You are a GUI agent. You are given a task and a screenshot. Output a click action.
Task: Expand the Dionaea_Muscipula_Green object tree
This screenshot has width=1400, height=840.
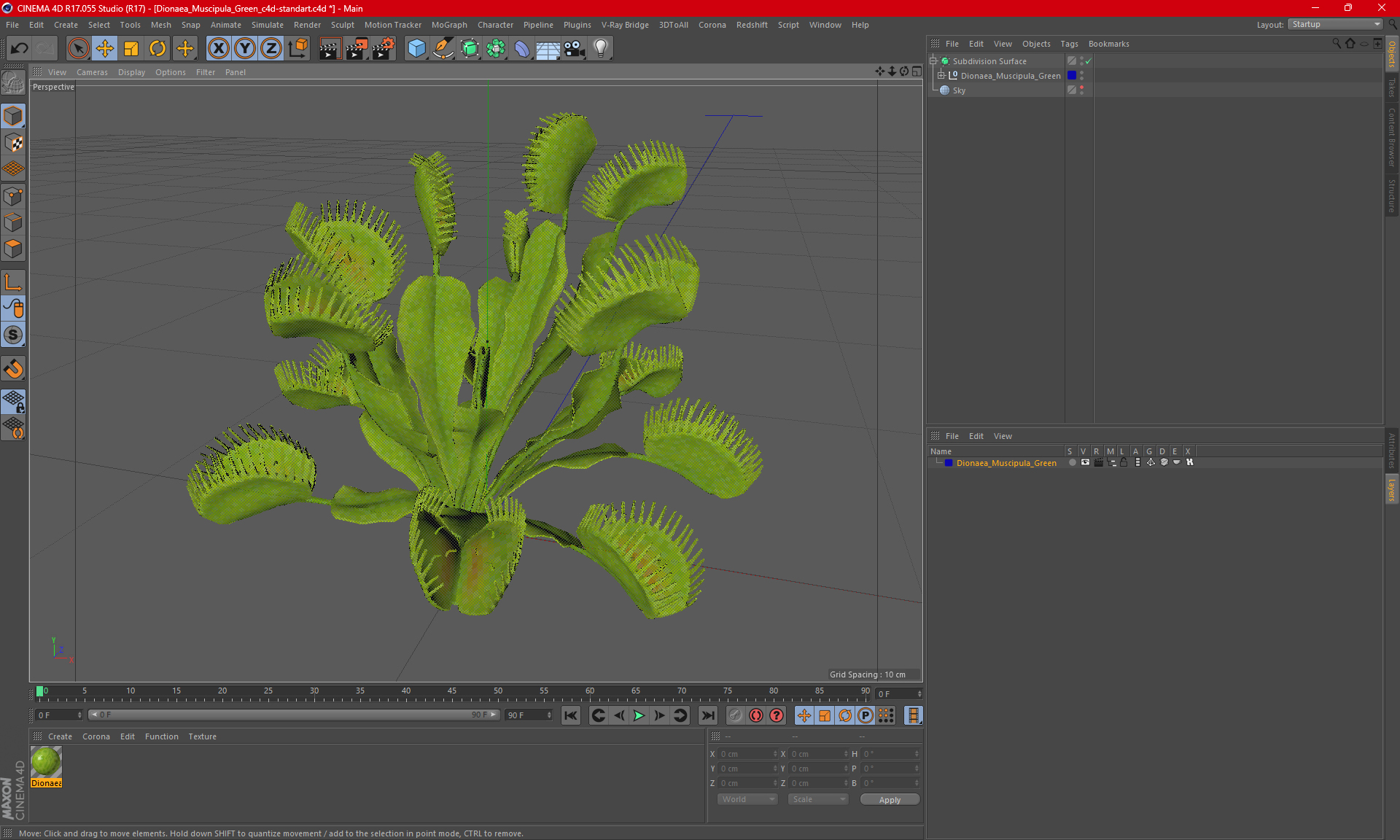click(x=941, y=75)
